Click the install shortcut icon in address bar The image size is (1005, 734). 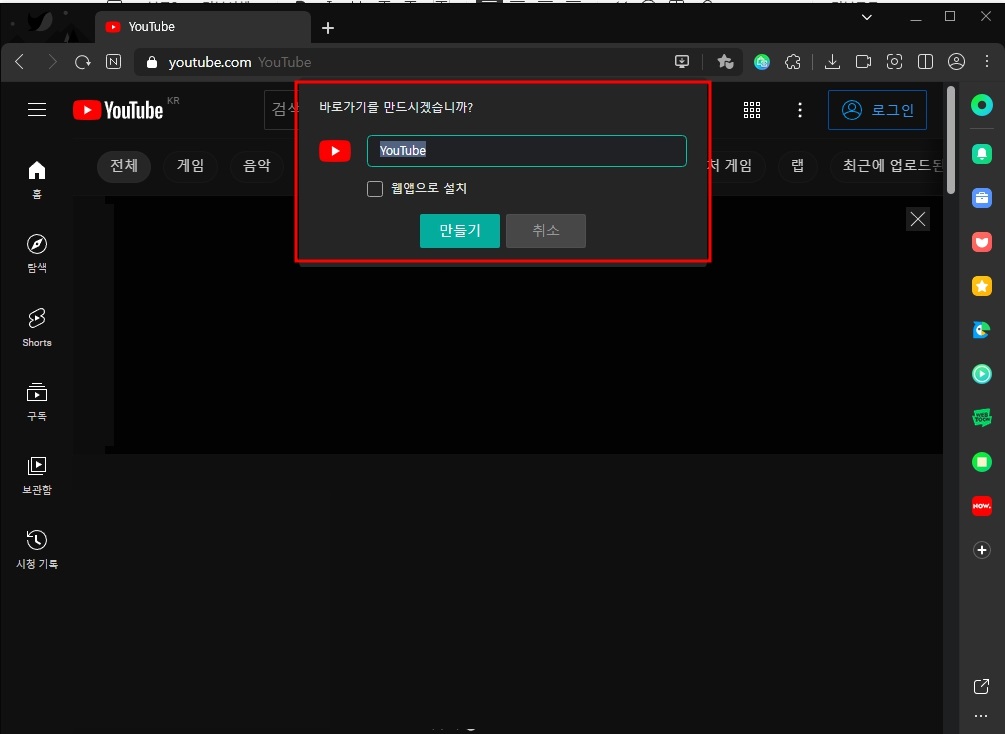(682, 62)
